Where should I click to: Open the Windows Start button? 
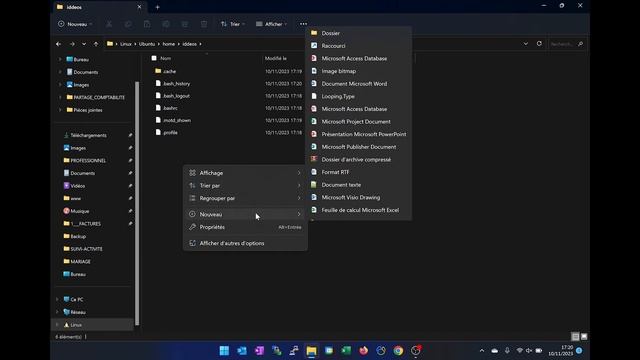(x=224, y=351)
